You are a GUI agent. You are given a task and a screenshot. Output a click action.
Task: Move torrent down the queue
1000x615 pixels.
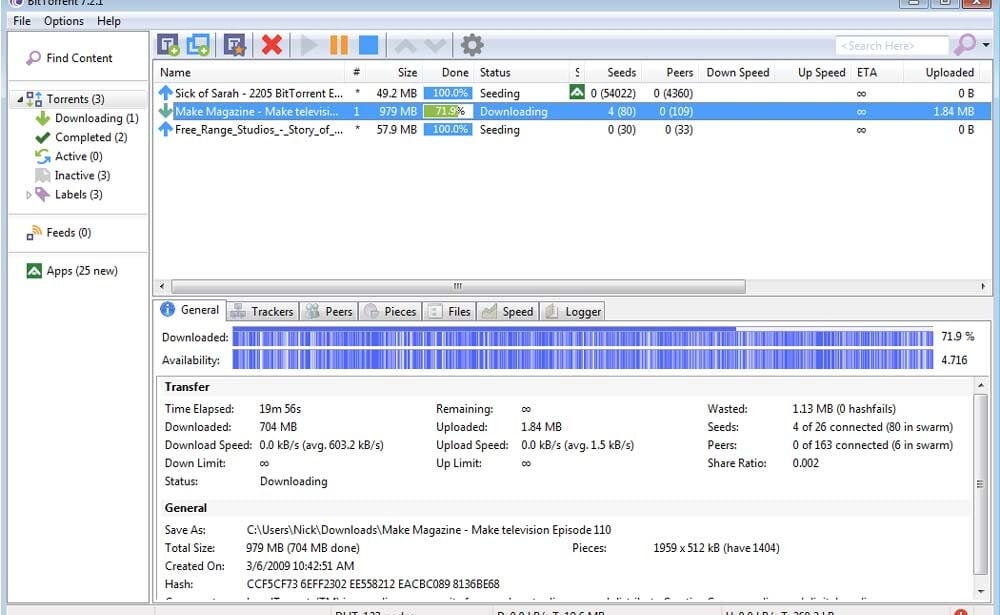436,46
